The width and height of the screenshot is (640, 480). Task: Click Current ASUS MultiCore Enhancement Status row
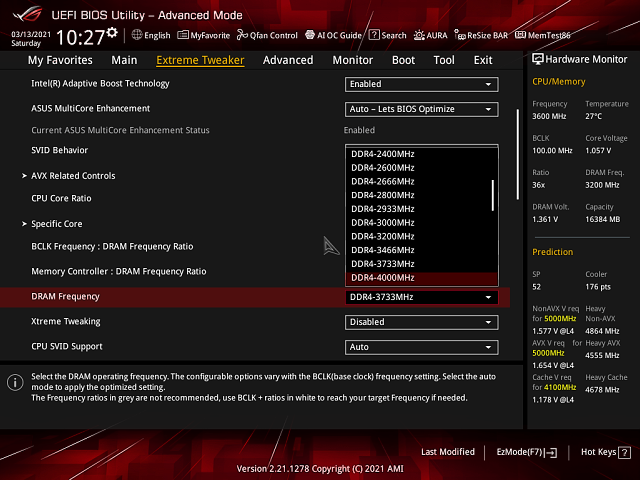[120, 130]
